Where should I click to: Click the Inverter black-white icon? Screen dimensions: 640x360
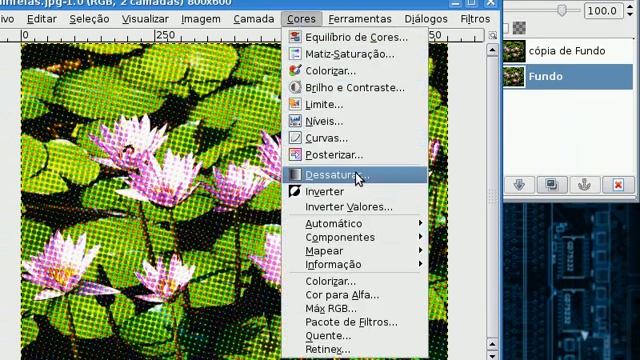[x=295, y=191]
